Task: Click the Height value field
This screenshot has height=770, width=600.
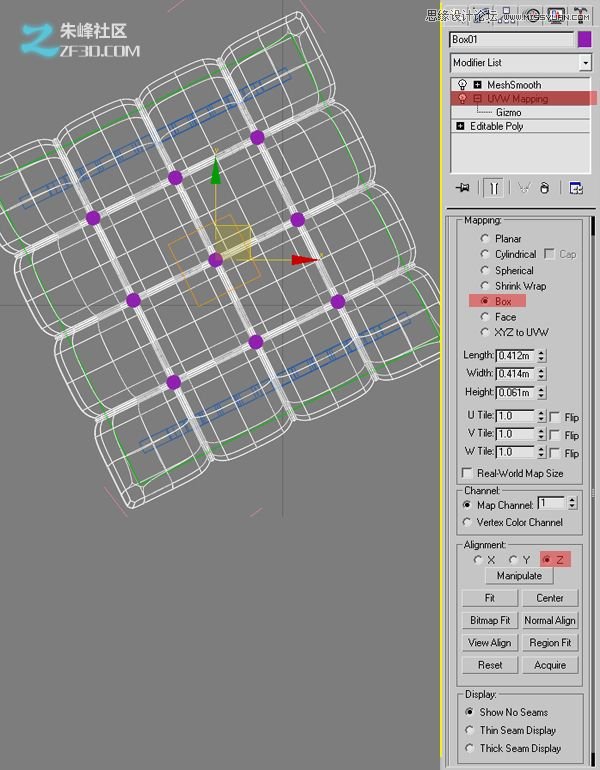Action: pyautogui.click(x=516, y=392)
